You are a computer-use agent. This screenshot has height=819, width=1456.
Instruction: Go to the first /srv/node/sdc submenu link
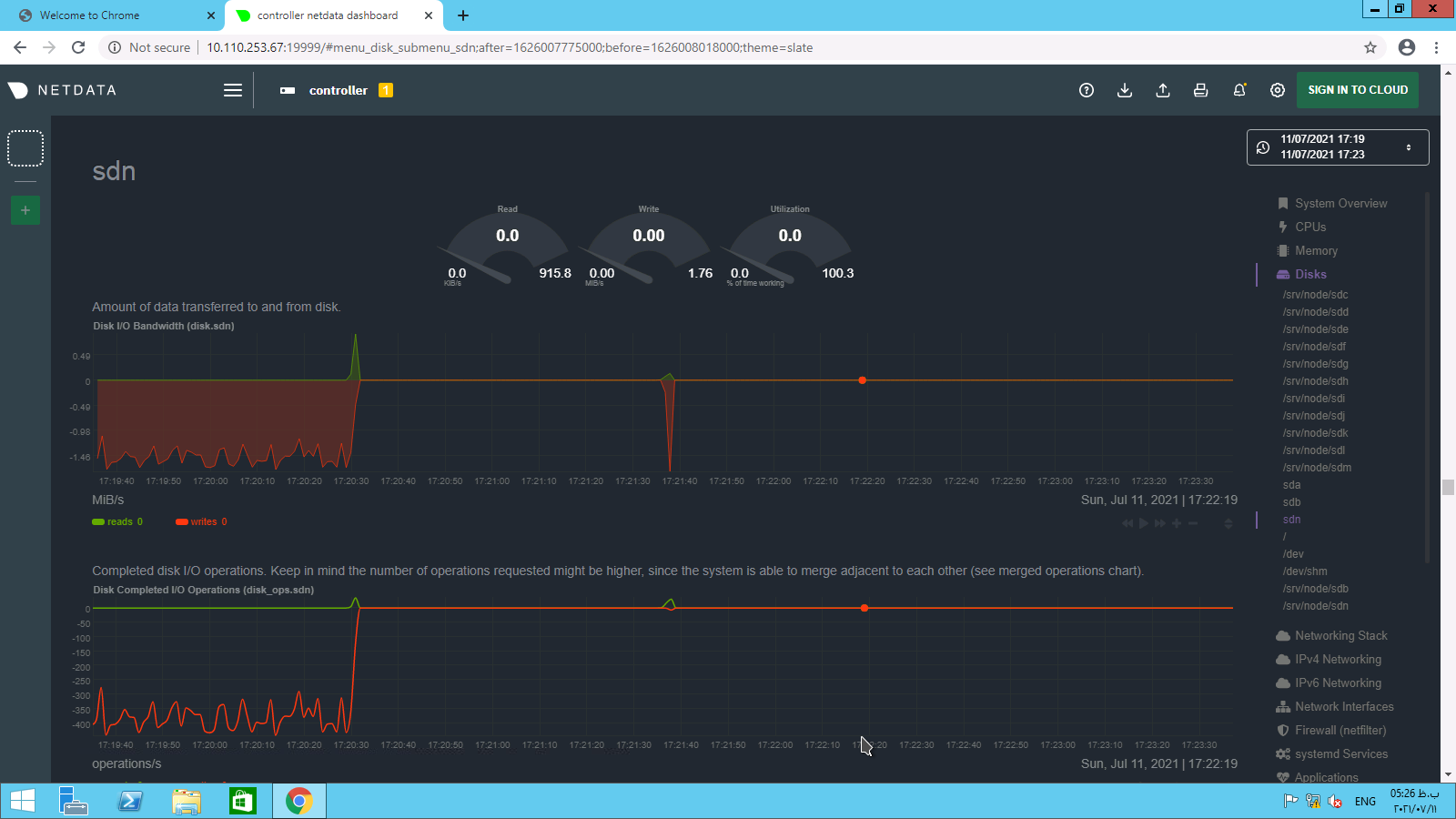pyautogui.click(x=1316, y=295)
